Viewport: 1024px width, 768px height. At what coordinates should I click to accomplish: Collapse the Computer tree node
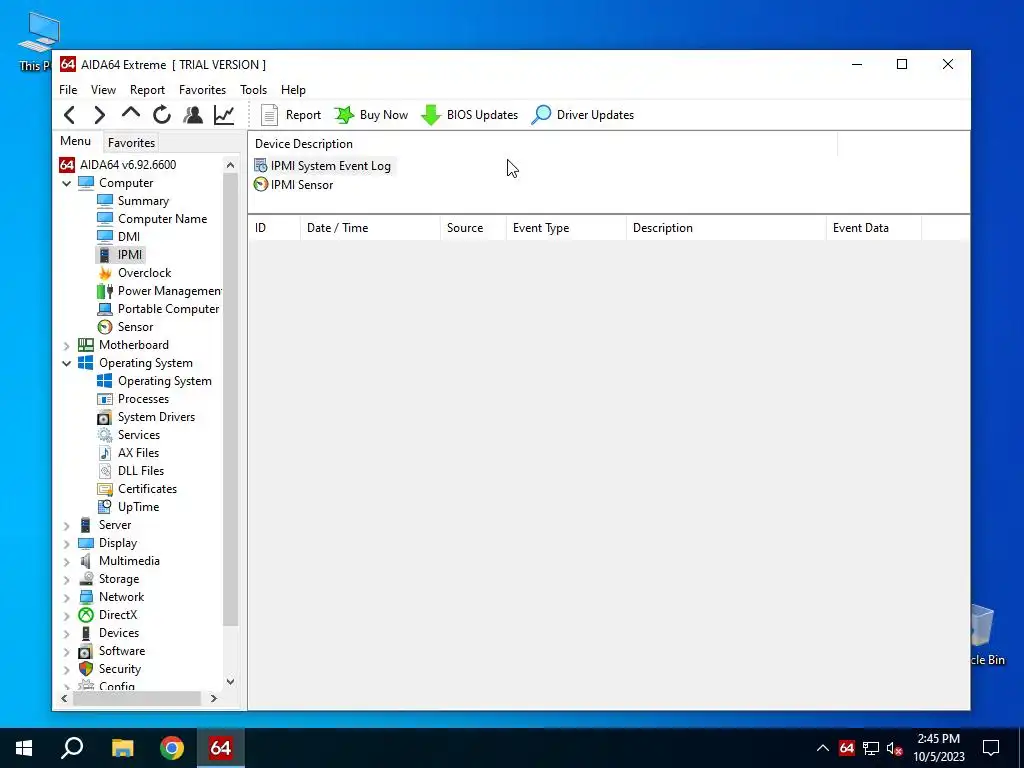coord(67,184)
